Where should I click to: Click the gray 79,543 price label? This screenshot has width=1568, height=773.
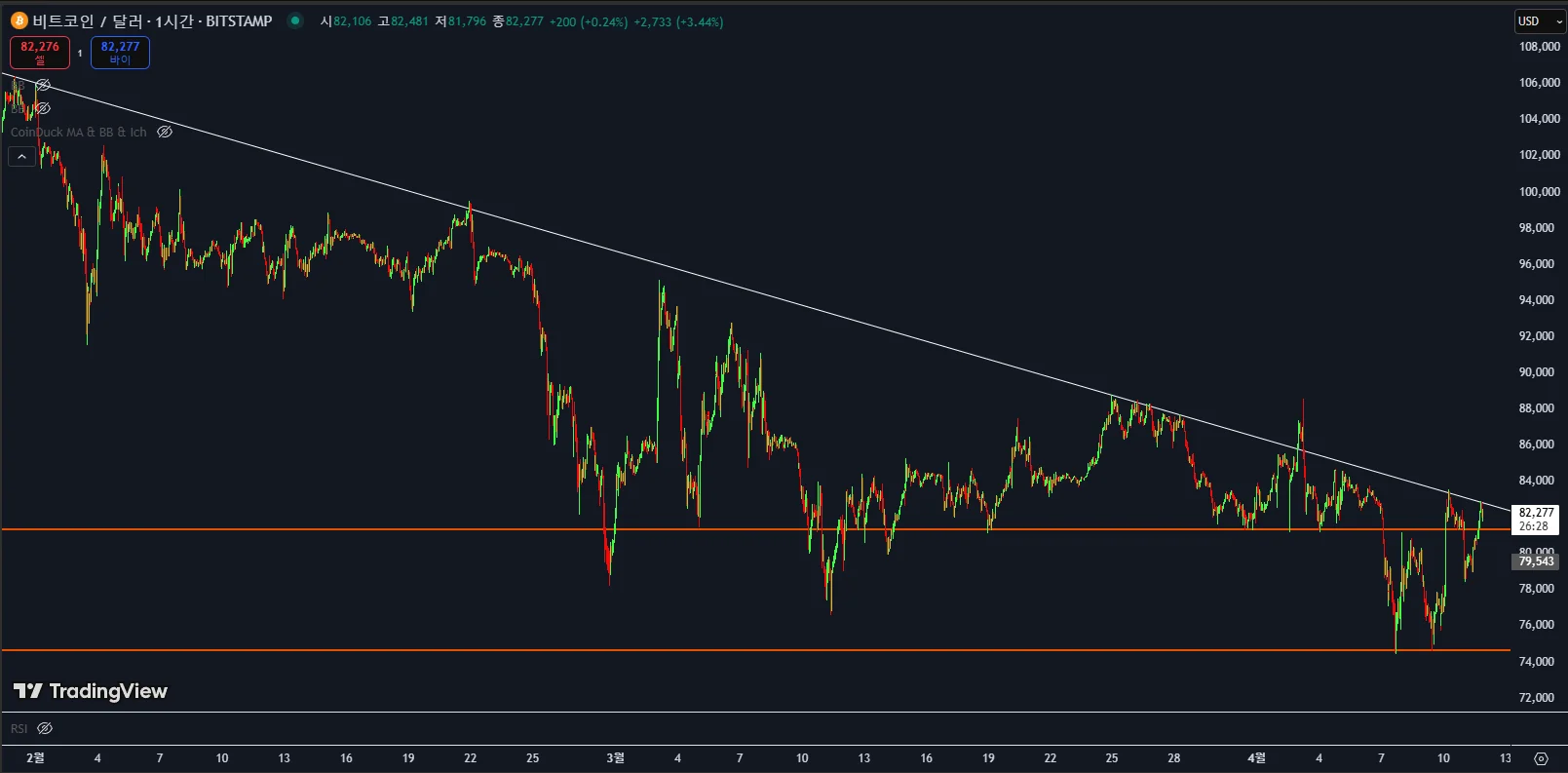[x=1536, y=561]
